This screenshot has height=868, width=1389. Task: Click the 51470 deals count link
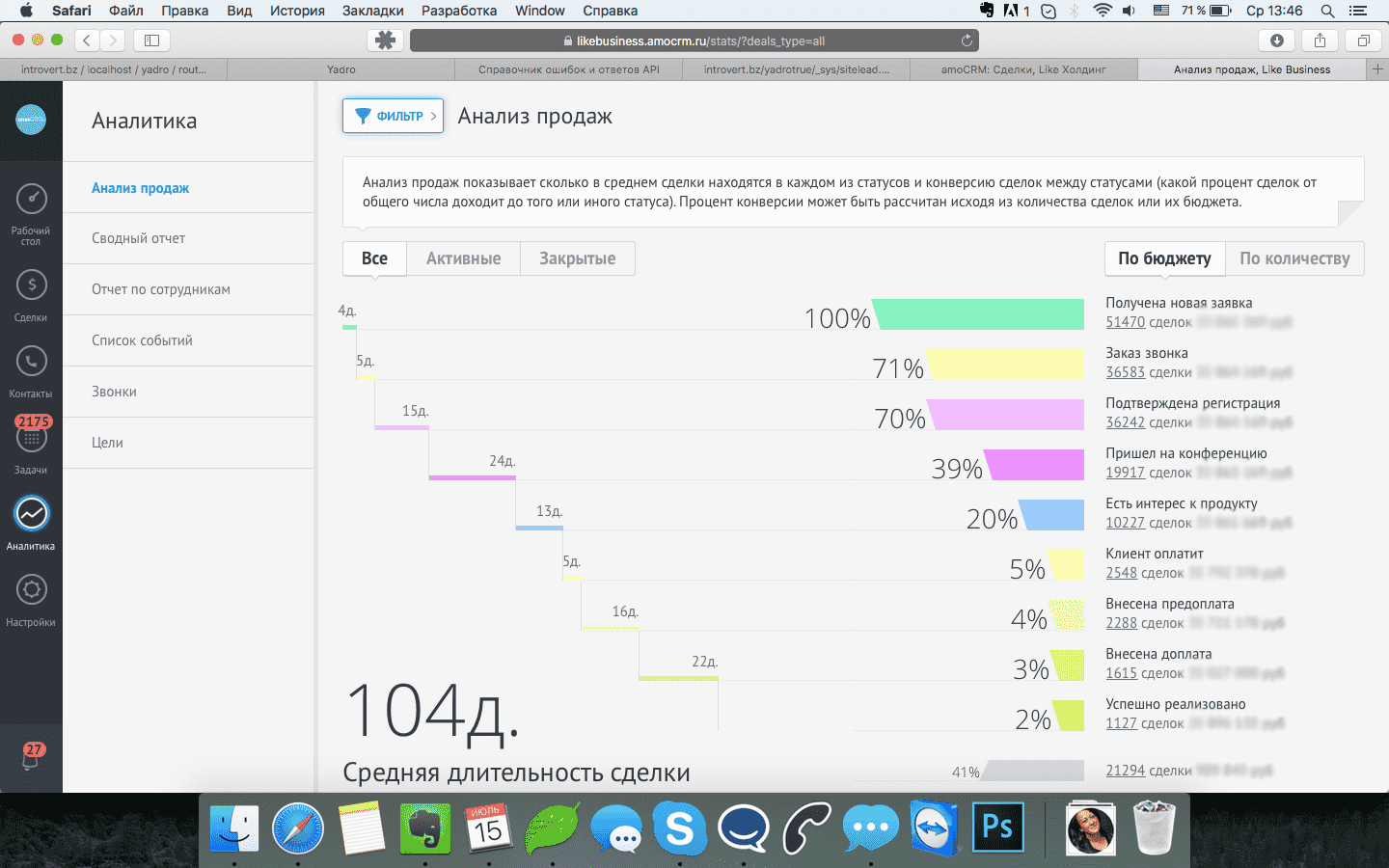pos(1125,322)
